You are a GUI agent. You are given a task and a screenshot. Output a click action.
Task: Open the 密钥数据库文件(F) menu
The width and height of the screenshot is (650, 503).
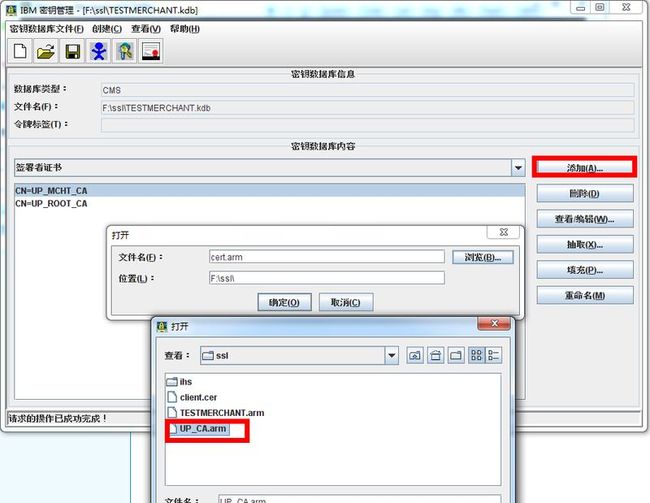pos(46,29)
